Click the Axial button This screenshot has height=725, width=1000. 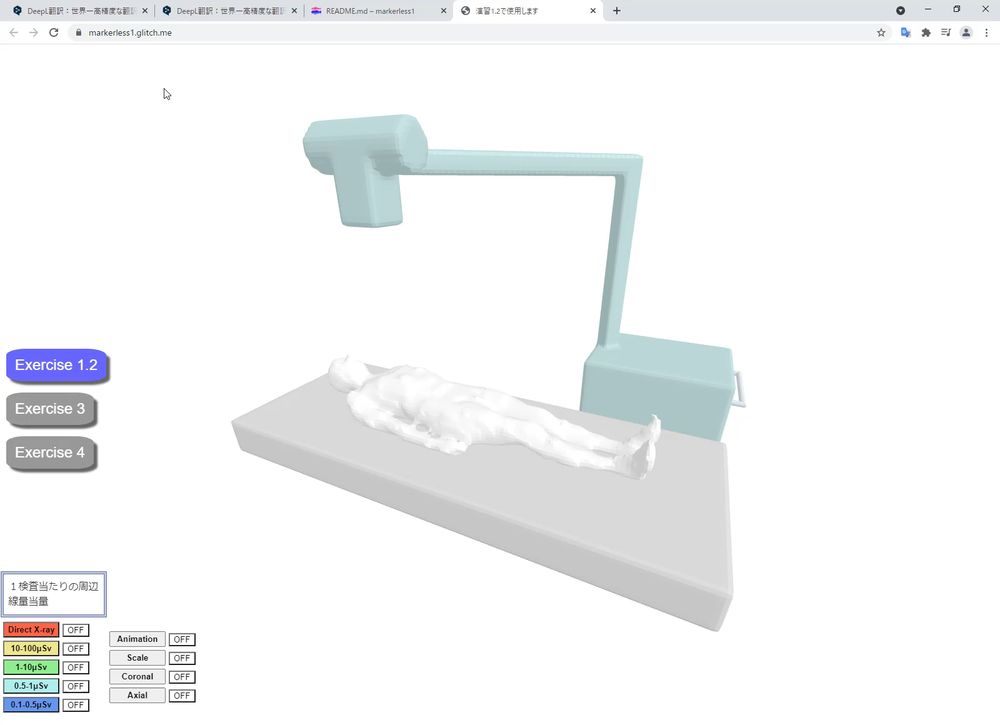pyautogui.click(x=137, y=695)
